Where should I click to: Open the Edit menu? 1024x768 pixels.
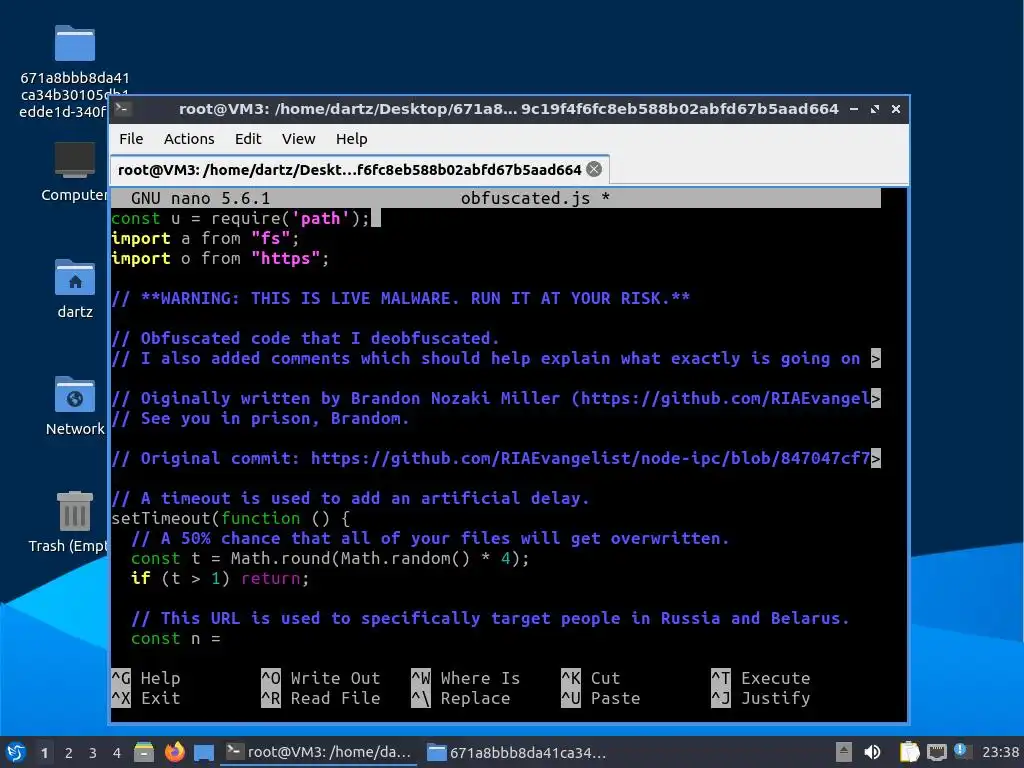coord(248,139)
